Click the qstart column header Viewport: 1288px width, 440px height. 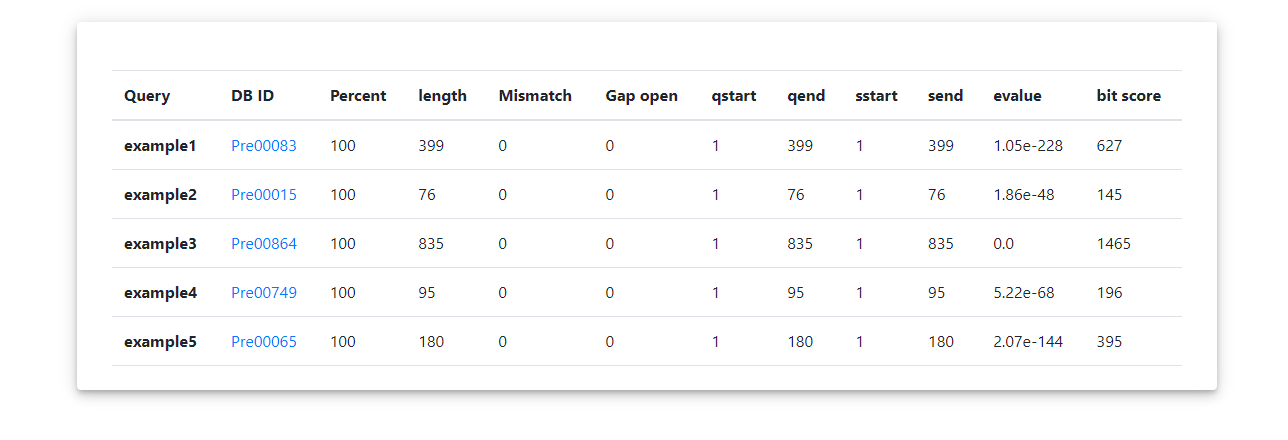point(733,96)
